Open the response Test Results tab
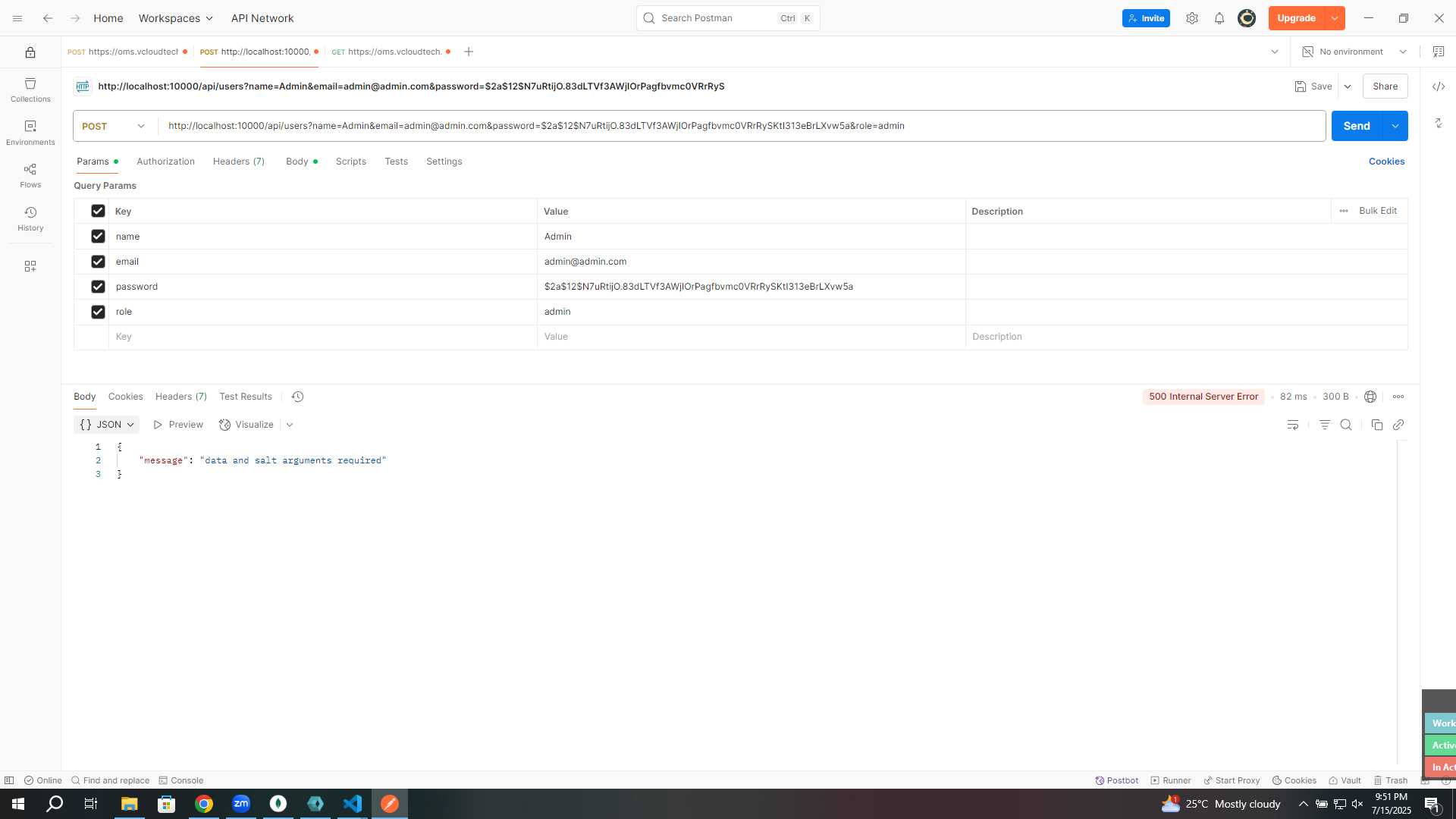 coord(246,397)
